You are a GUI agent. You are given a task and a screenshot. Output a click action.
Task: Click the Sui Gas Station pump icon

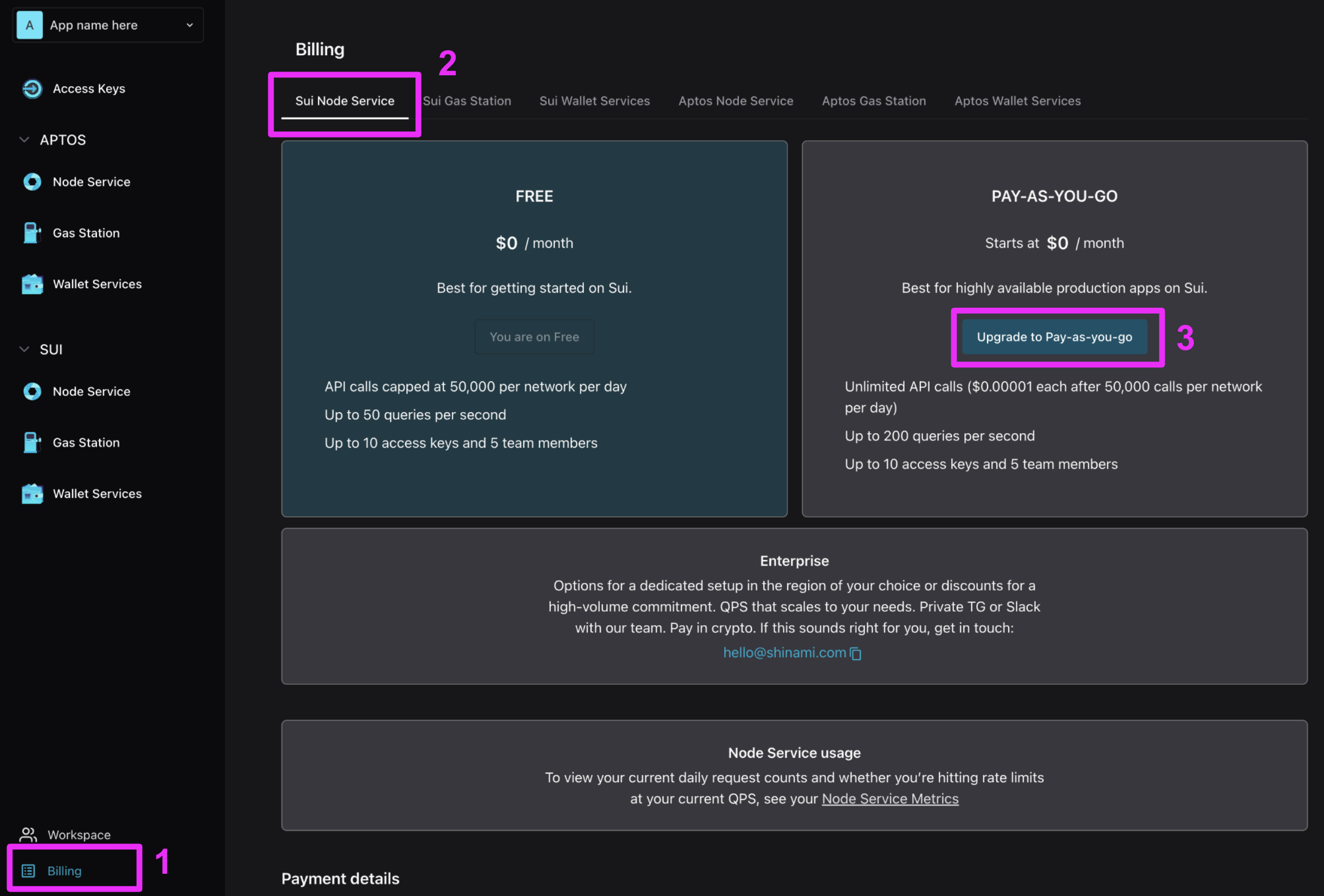coord(33,443)
